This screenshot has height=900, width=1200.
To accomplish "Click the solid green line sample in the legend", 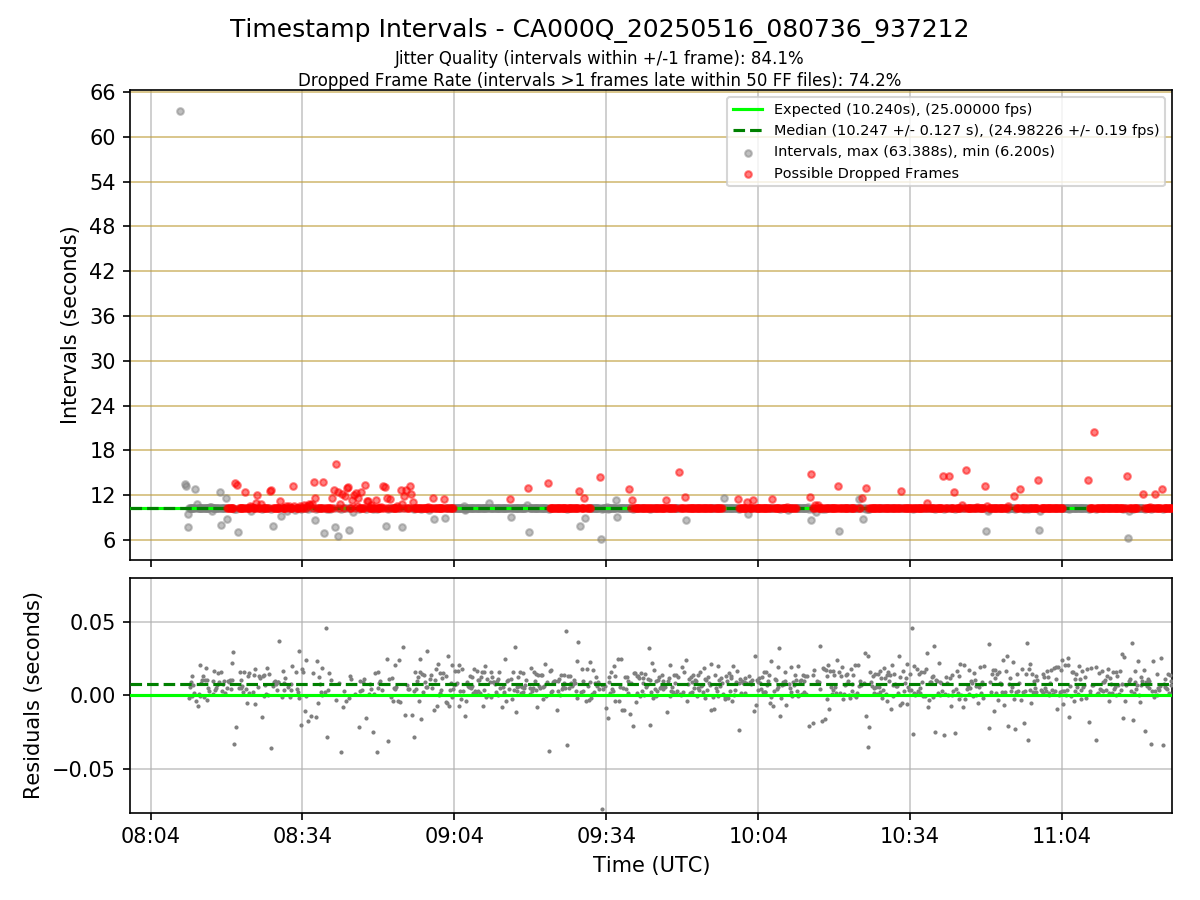I will (748, 109).
